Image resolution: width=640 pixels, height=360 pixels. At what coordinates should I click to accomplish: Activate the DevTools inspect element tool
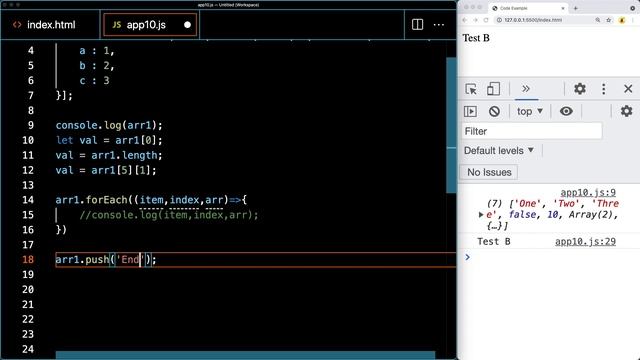coord(471,89)
